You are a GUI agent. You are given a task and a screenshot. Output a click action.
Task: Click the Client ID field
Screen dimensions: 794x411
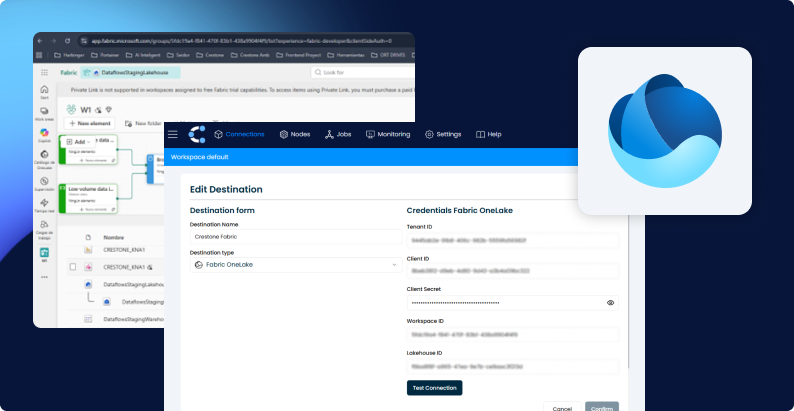[x=512, y=271]
